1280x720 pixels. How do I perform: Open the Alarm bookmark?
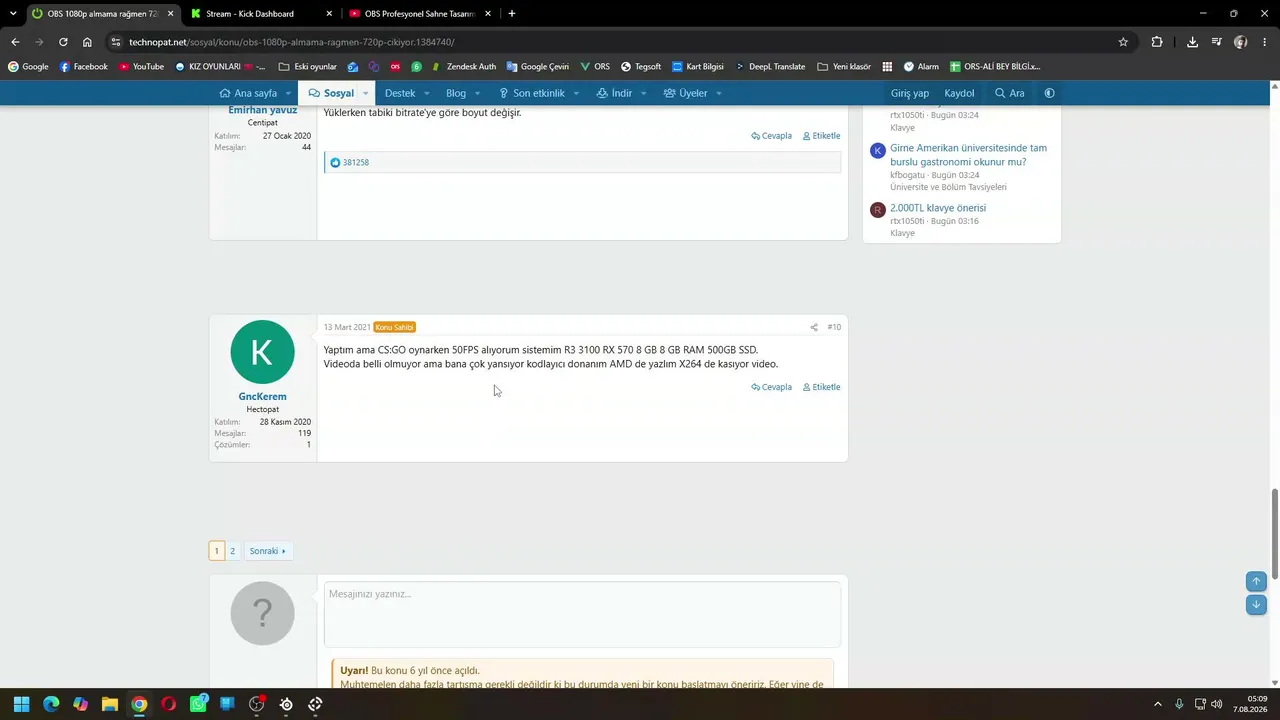921,67
